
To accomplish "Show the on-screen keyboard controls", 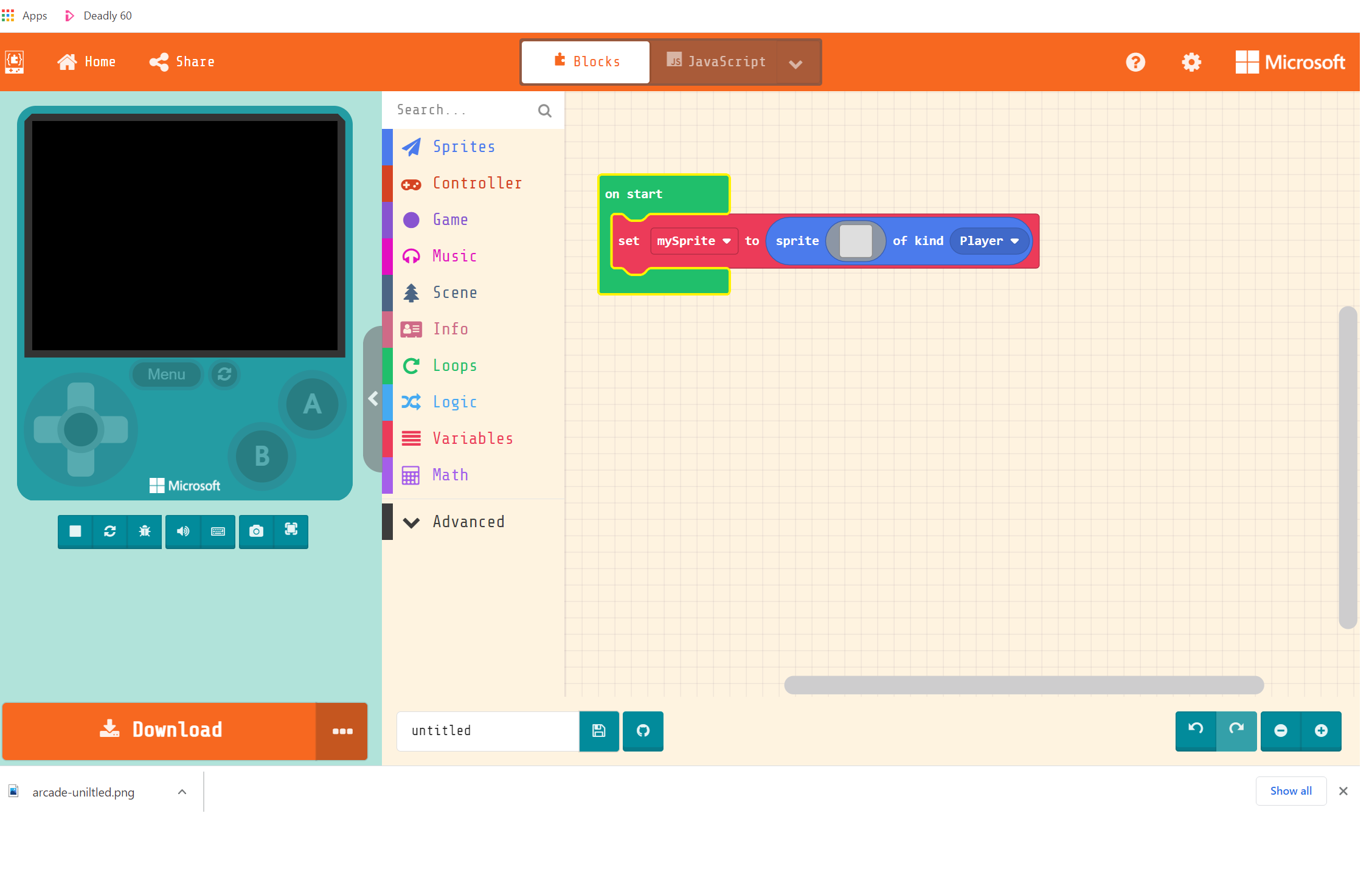I will [x=217, y=531].
